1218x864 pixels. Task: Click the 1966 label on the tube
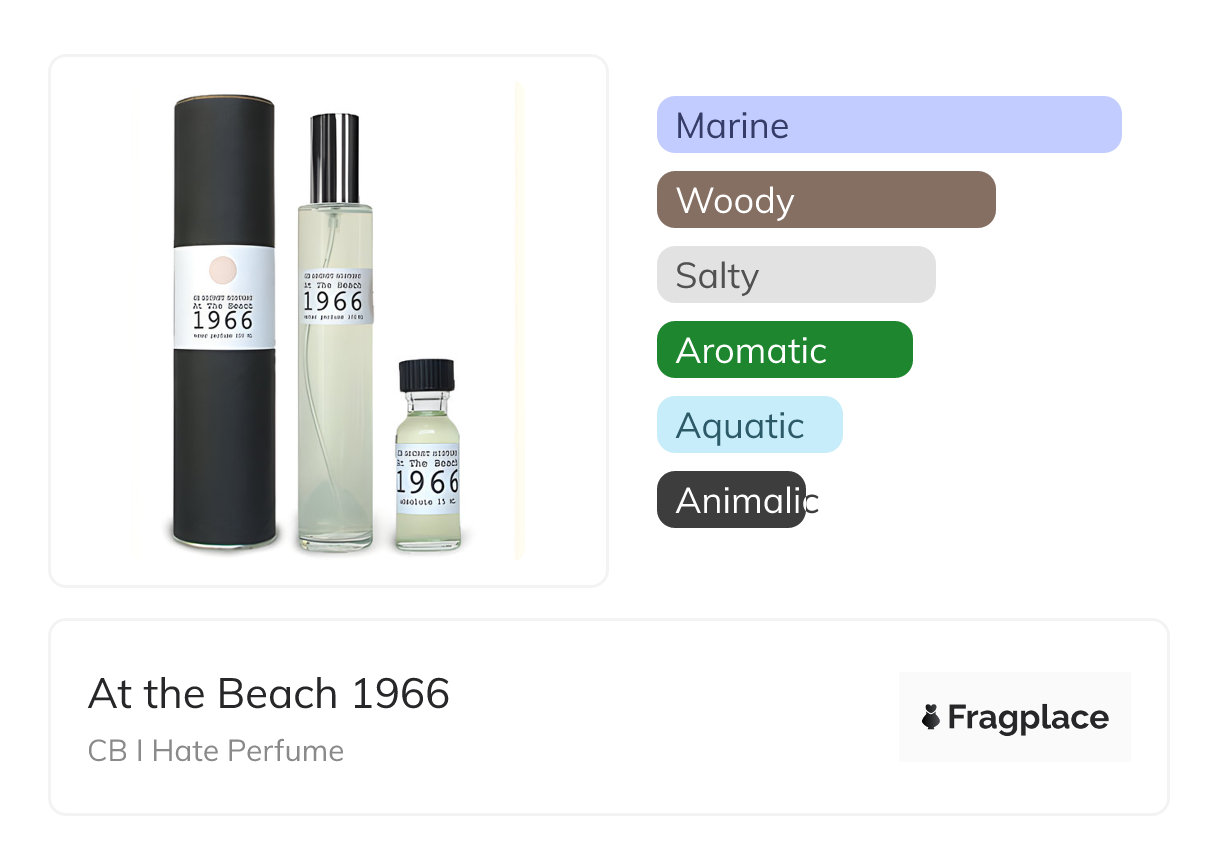(x=223, y=320)
